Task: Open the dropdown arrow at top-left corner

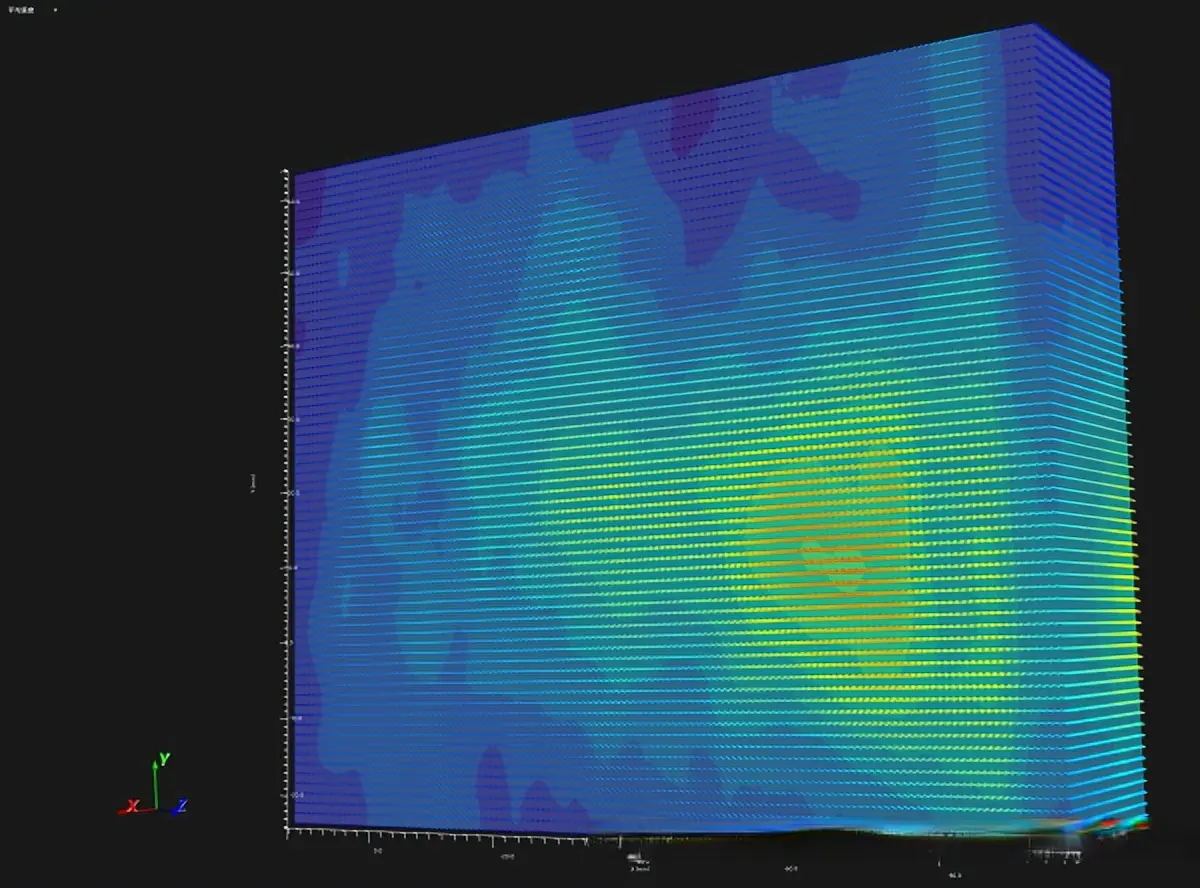Action: coord(55,9)
